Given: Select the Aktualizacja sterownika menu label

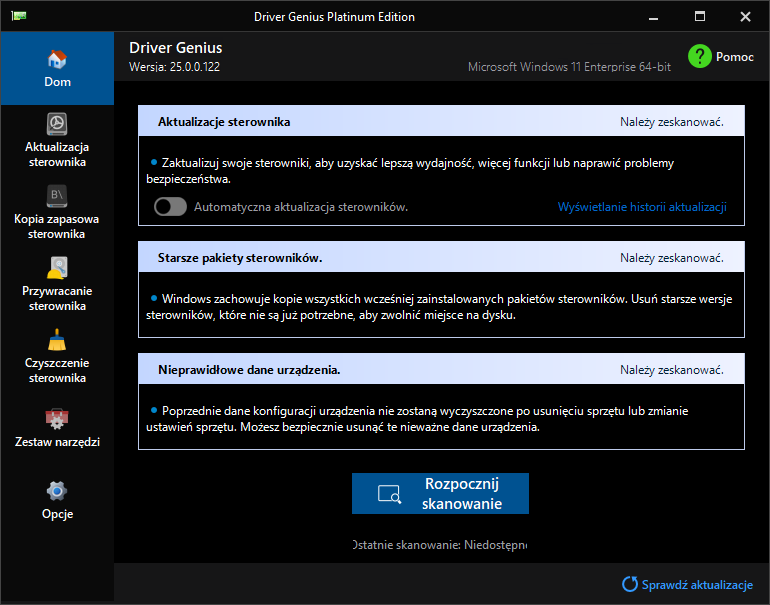Looking at the screenshot, I should 57,154.
